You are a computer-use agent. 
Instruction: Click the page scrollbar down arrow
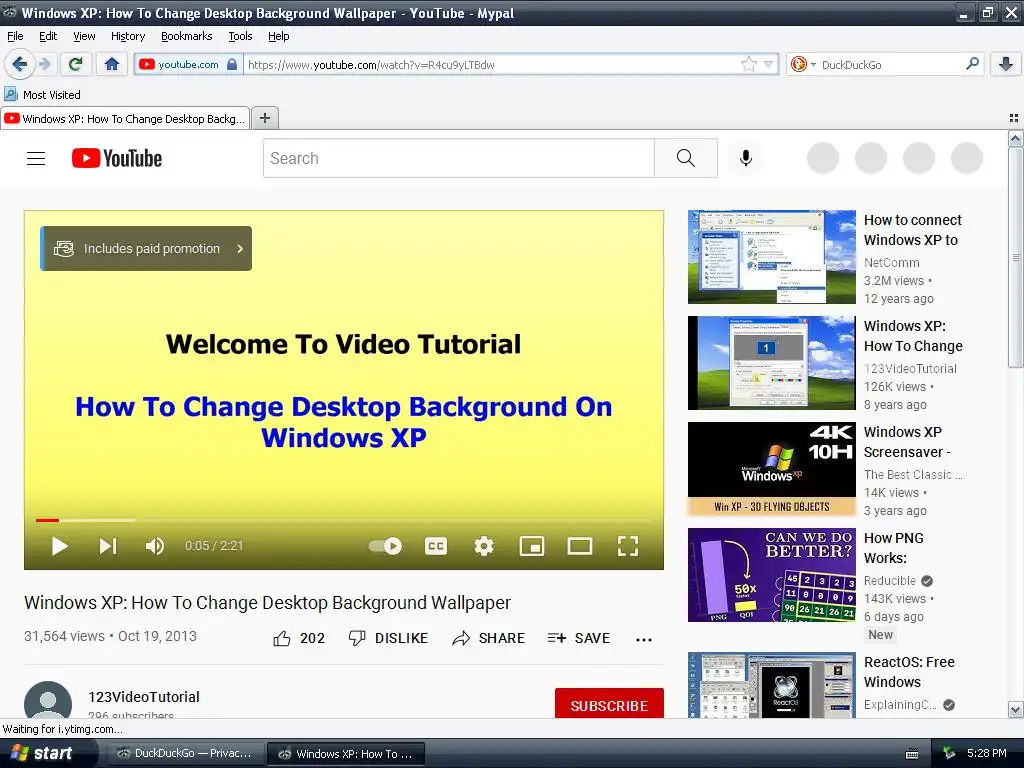1015,709
